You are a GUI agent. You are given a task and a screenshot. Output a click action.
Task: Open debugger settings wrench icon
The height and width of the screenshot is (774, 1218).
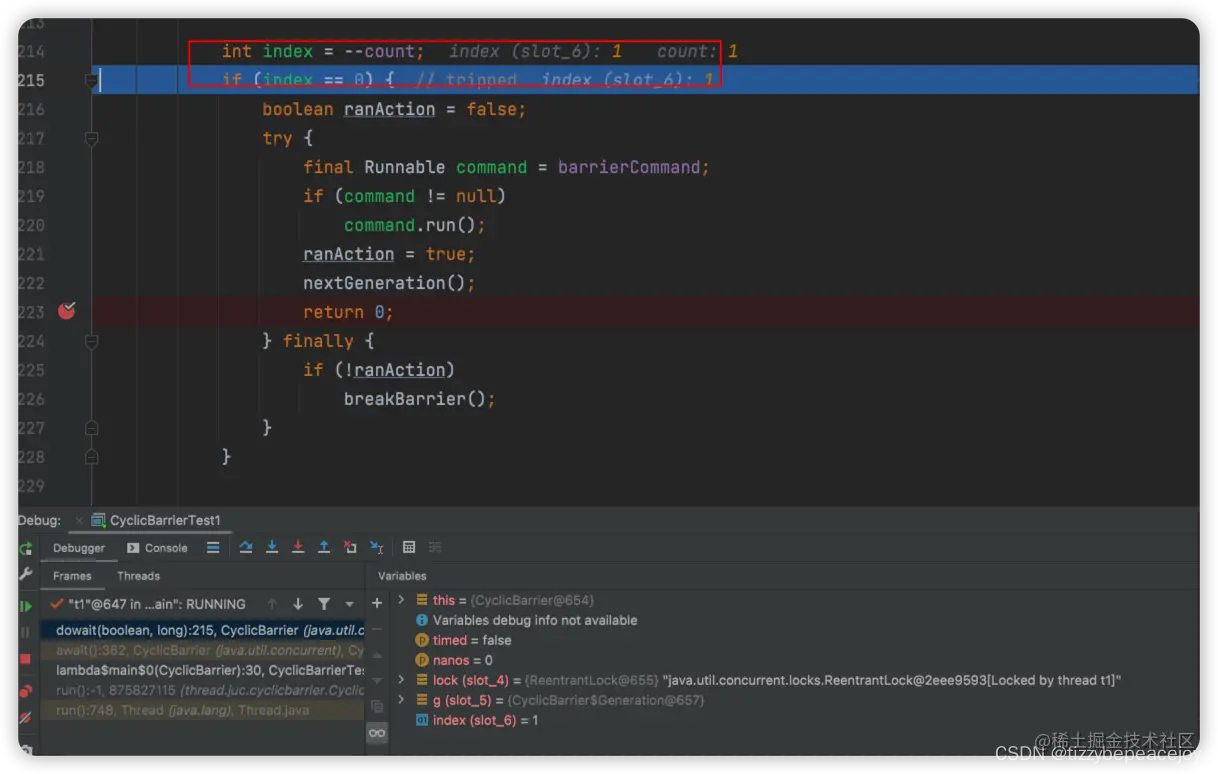pos(25,575)
